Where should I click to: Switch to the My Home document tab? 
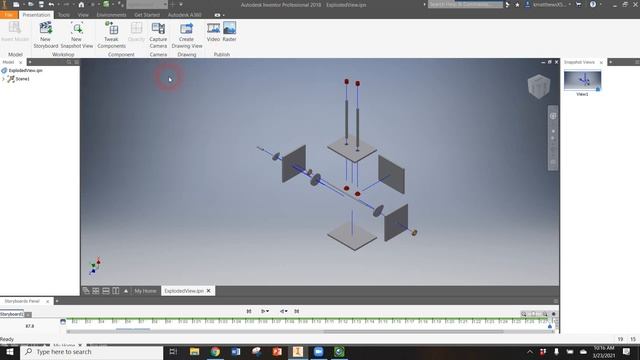click(145, 291)
